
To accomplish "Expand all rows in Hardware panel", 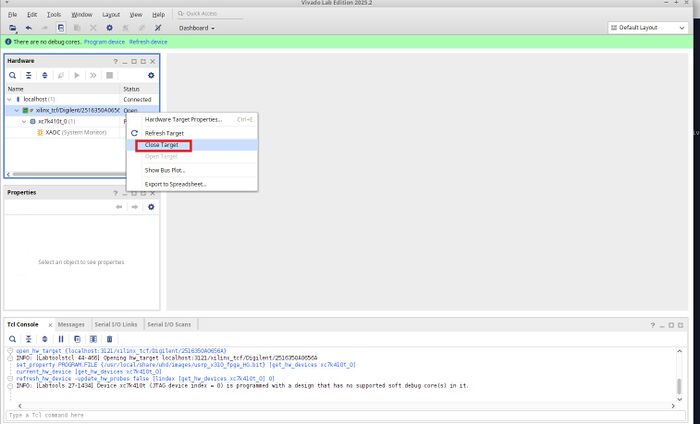I will pos(45,75).
